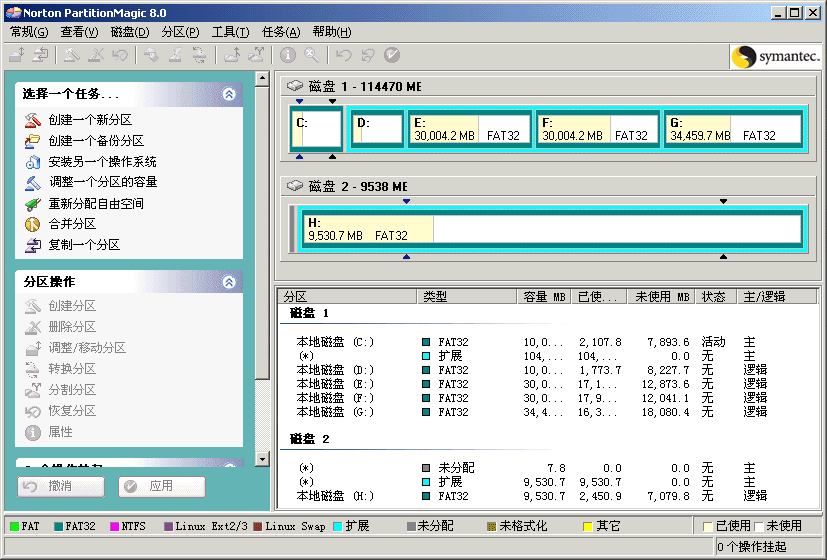Screen dimensions: 827x560
Task: Open the 帮助(H) menu
Action: (332, 32)
